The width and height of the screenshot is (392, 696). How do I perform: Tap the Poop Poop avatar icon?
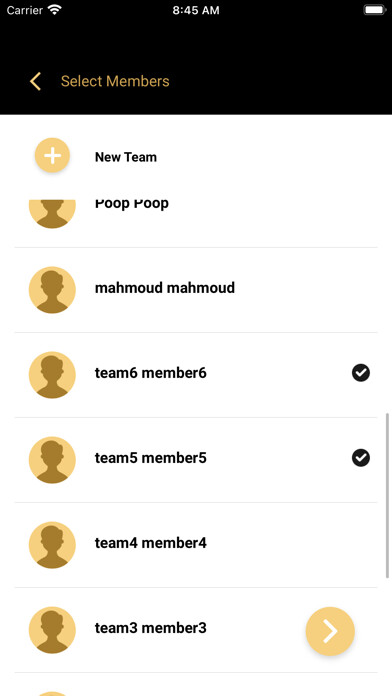pos(52,214)
